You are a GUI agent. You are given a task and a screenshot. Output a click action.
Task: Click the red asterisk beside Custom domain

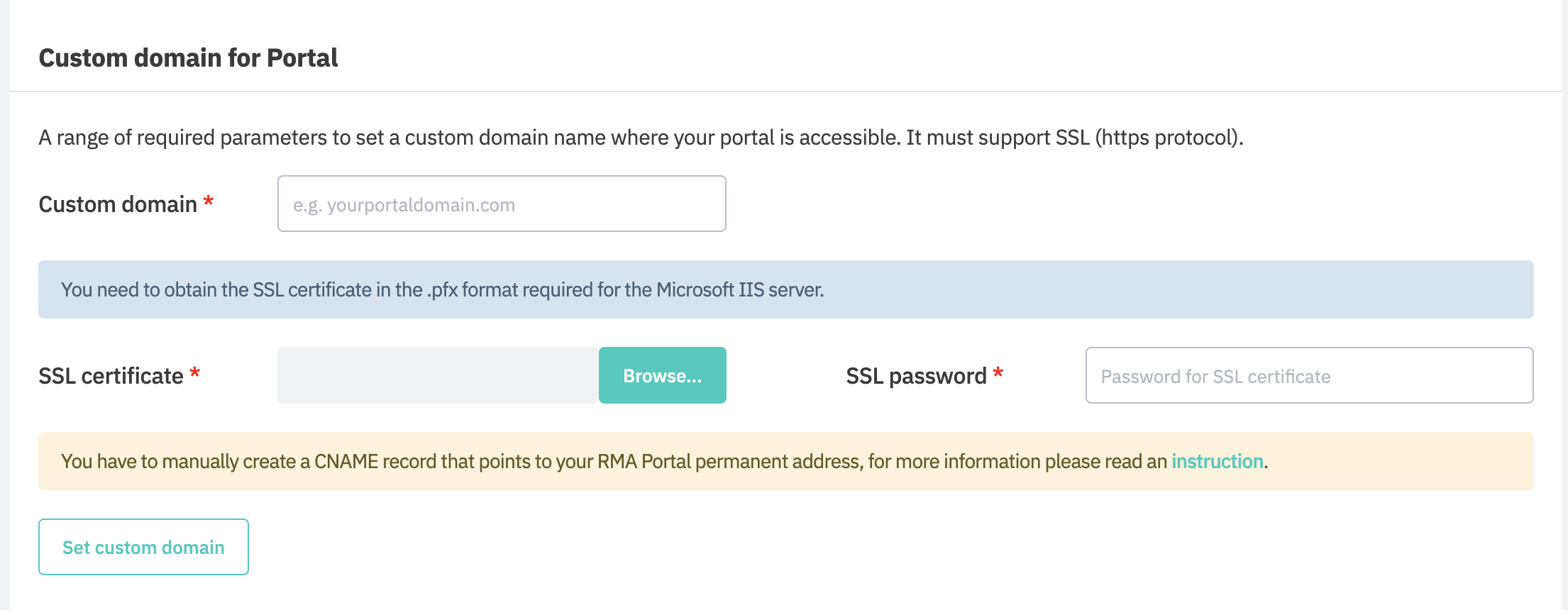point(209,202)
